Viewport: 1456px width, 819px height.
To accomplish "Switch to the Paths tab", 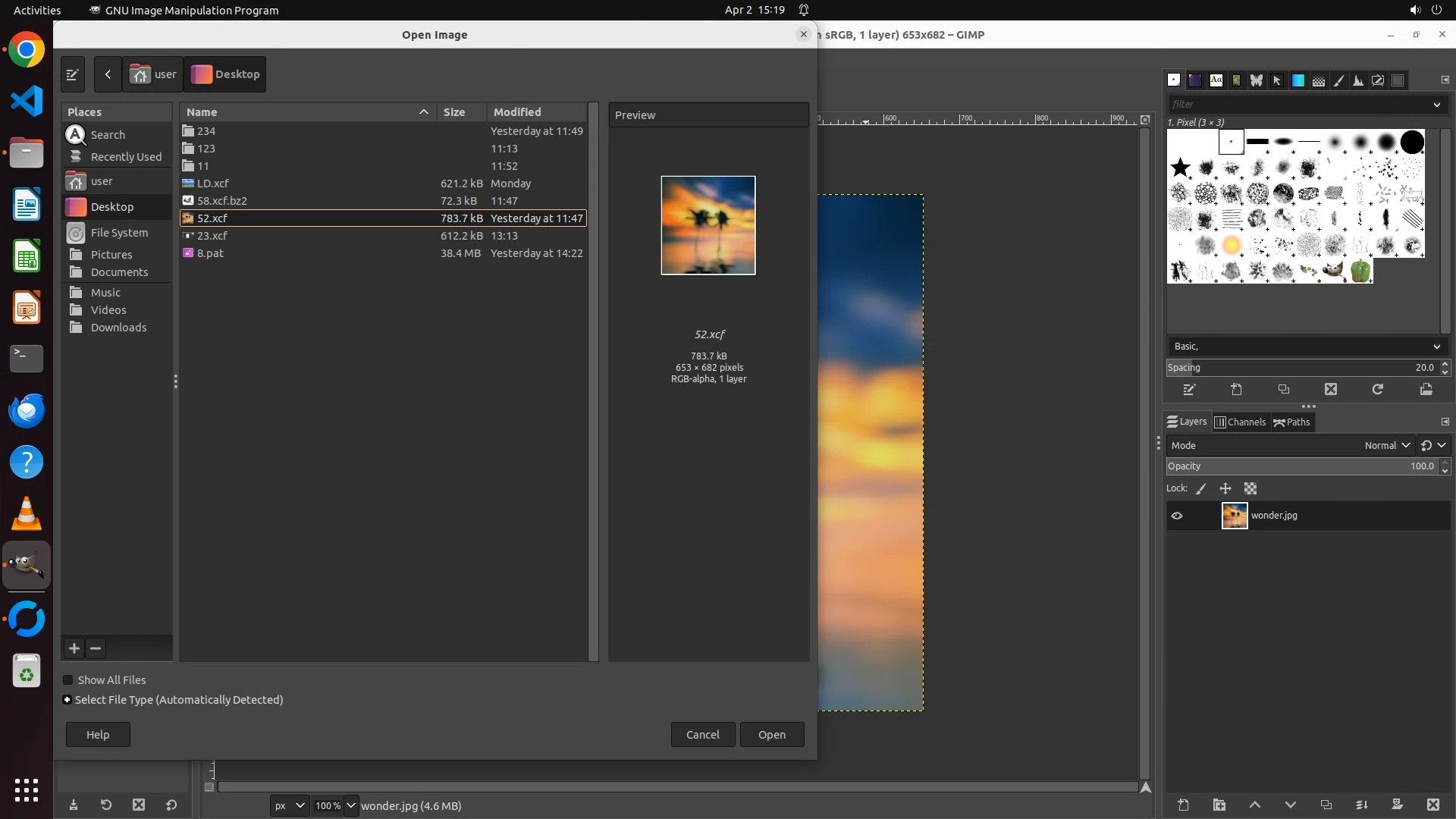I will (x=1292, y=422).
